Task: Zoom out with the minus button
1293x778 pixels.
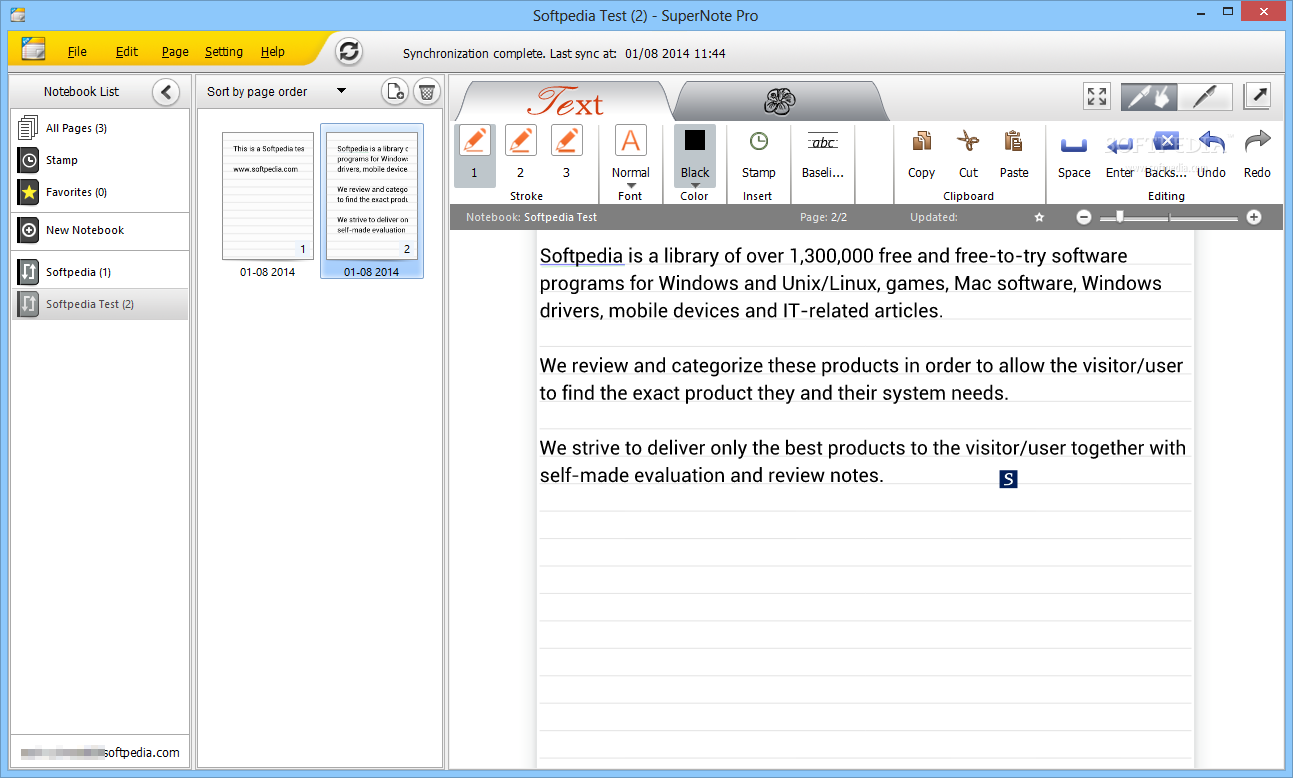Action: coord(1084,217)
